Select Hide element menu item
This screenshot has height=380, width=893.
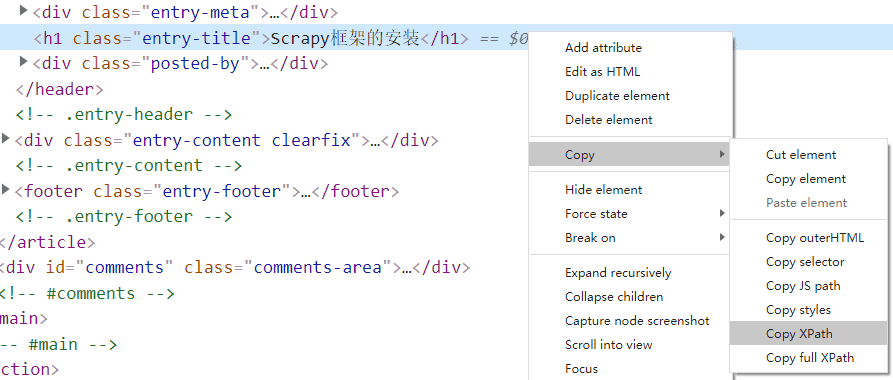603,190
